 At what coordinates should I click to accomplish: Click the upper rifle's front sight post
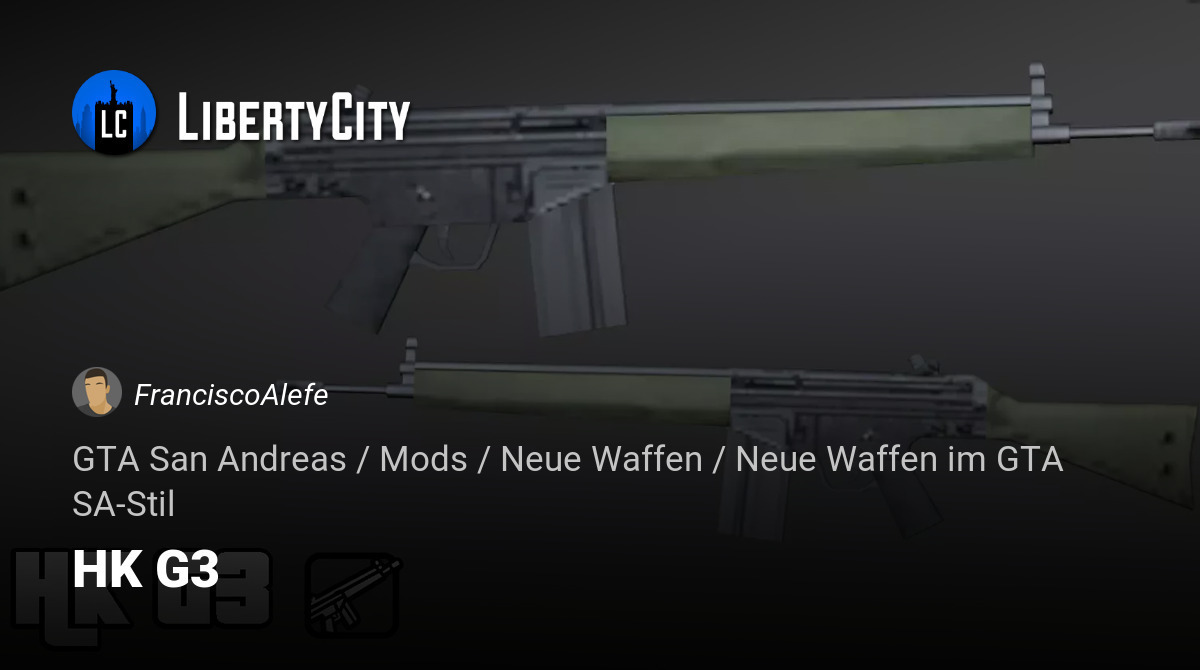[x=1035, y=83]
